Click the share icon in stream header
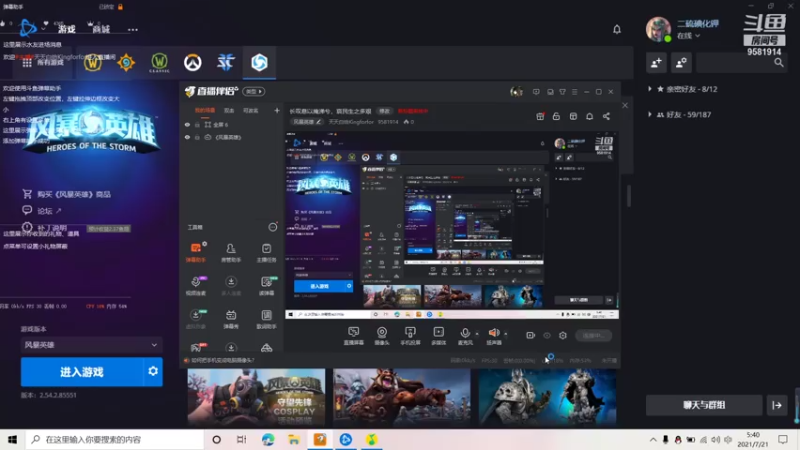 pos(606,116)
